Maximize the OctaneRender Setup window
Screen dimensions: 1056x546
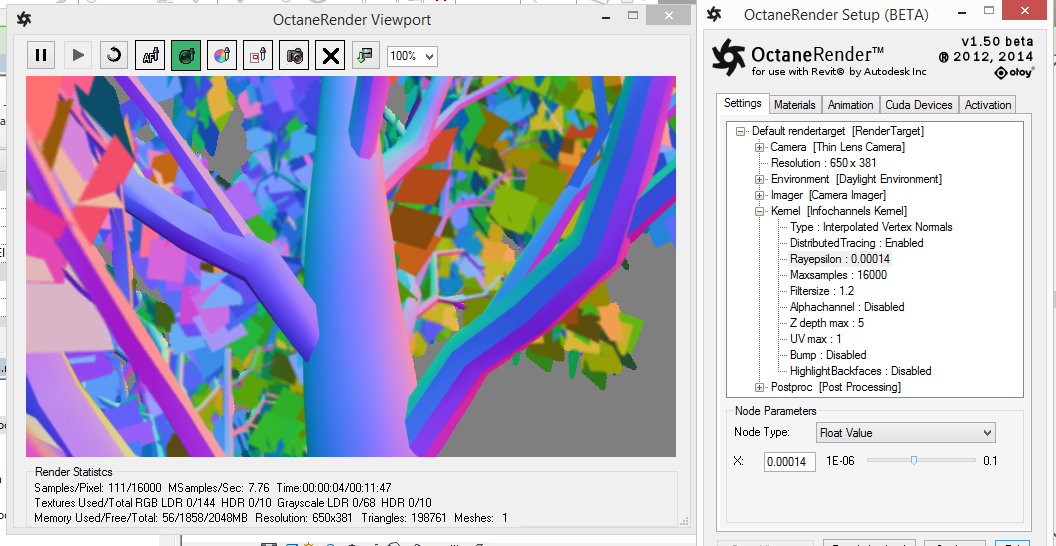point(989,11)
